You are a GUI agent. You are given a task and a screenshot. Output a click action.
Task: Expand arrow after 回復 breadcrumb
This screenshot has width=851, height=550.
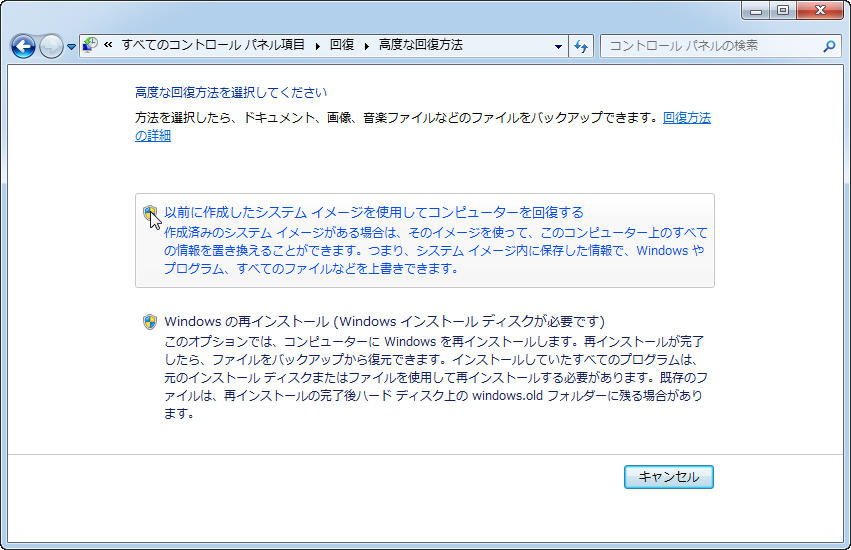pos(367,46)
